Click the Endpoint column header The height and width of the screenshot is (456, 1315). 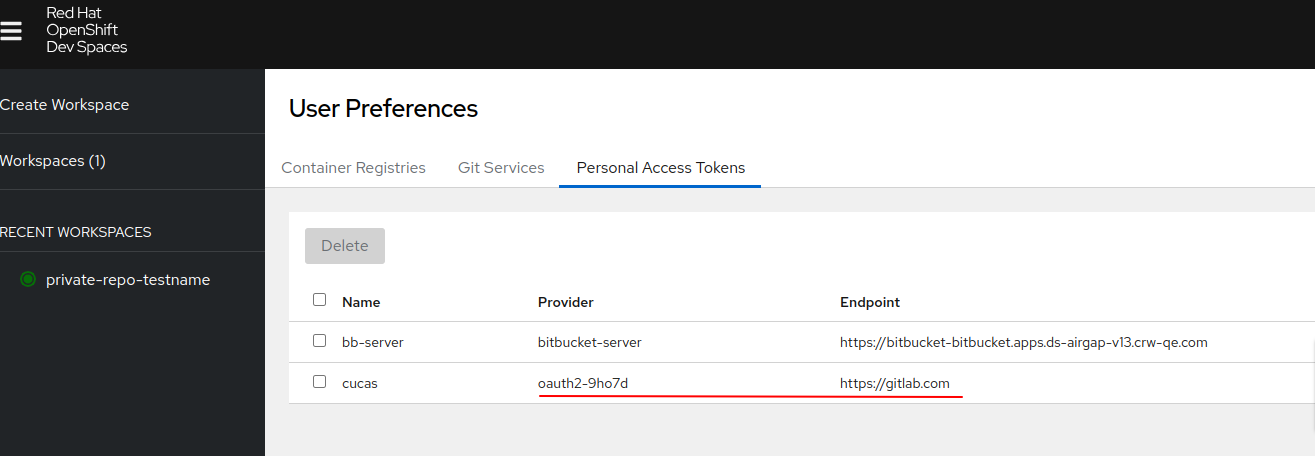[869, 302]
